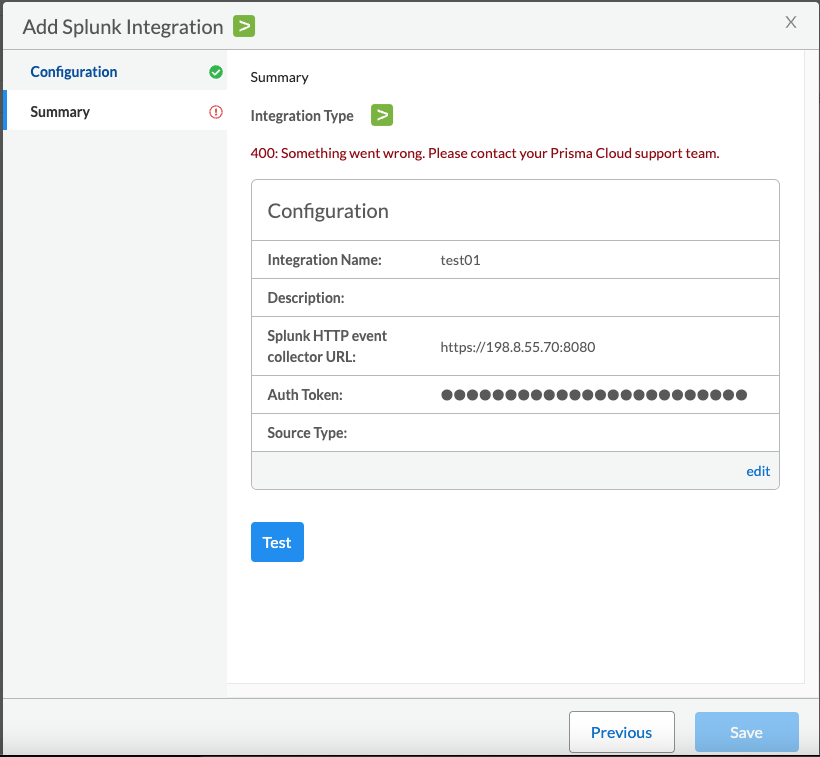Click the Splunk icon next to Integration Type
The width and height of the screenshot is (820, 757).
pyautogui.click(x=381, y=115)
